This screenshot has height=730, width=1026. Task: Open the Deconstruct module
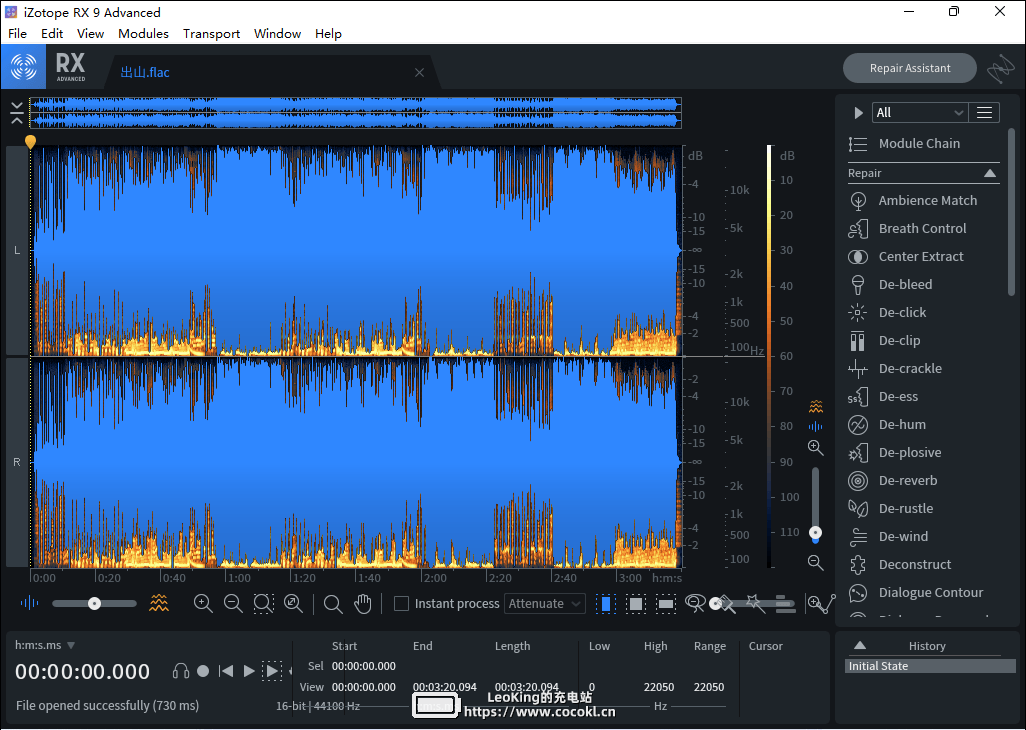click(900, 565)
